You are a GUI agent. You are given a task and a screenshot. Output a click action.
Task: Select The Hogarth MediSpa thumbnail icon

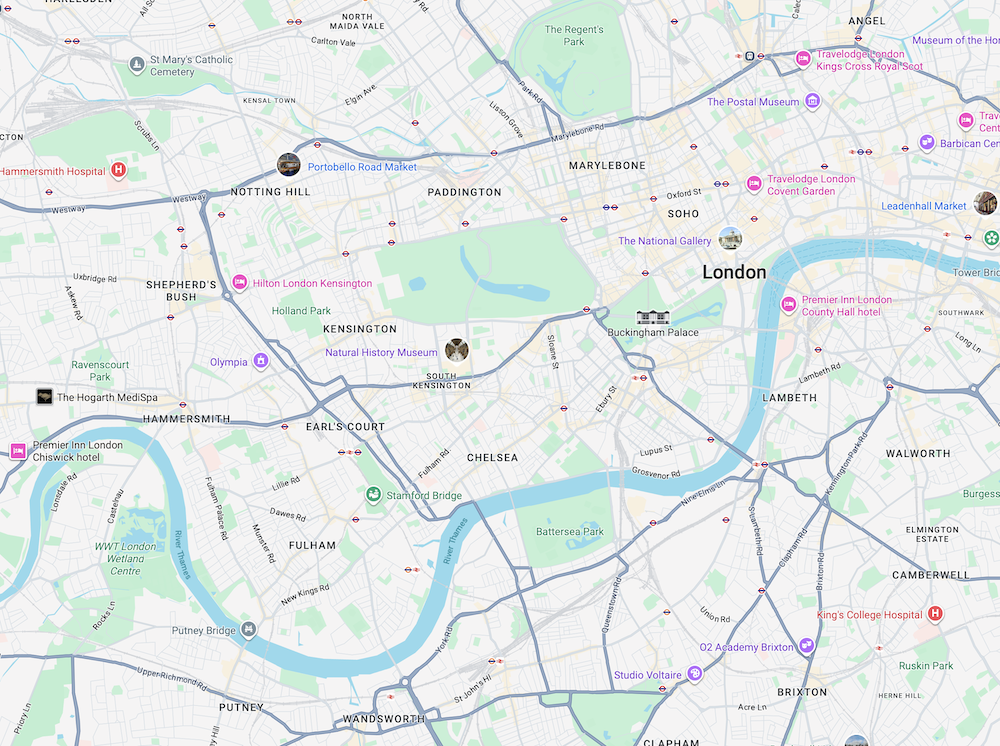tap(44, 397)
